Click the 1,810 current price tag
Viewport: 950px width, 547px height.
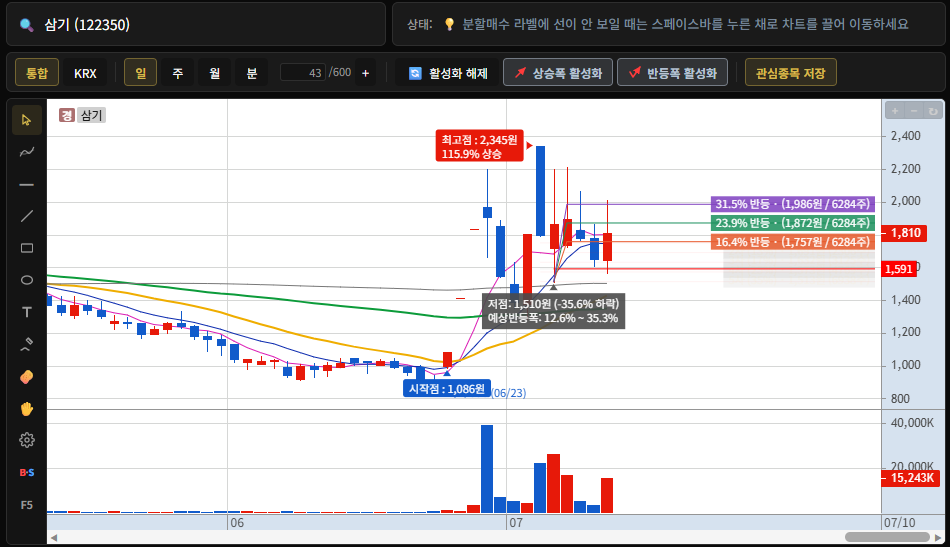coord(905,233)
